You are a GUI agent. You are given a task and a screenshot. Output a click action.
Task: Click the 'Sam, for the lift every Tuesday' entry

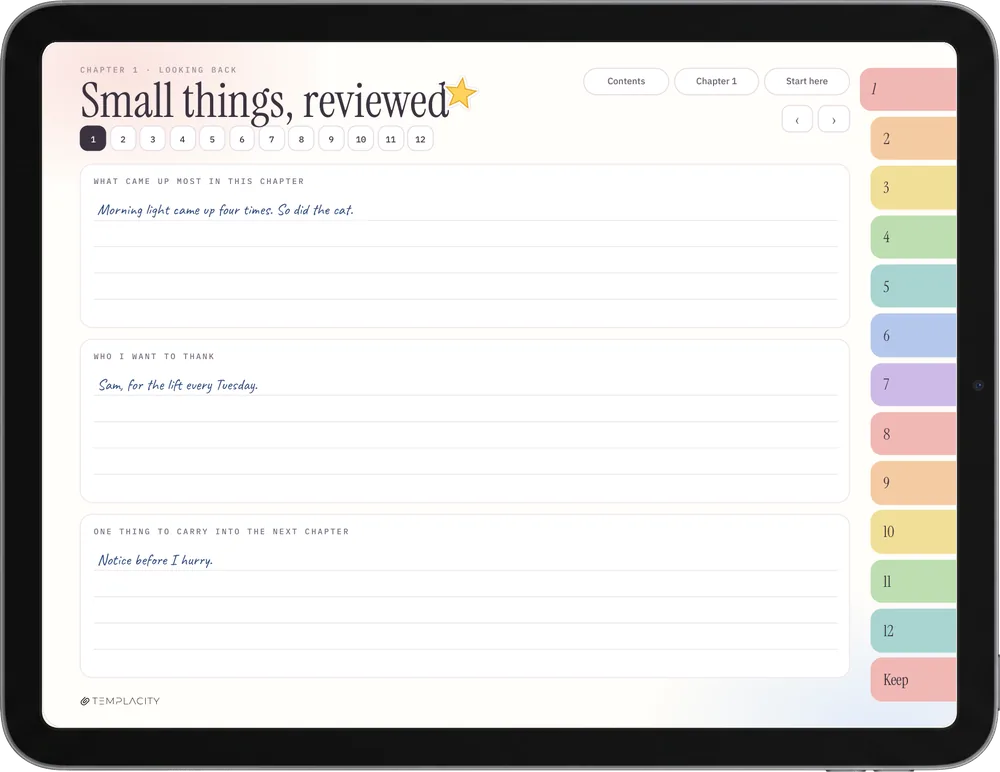(178, 385)
